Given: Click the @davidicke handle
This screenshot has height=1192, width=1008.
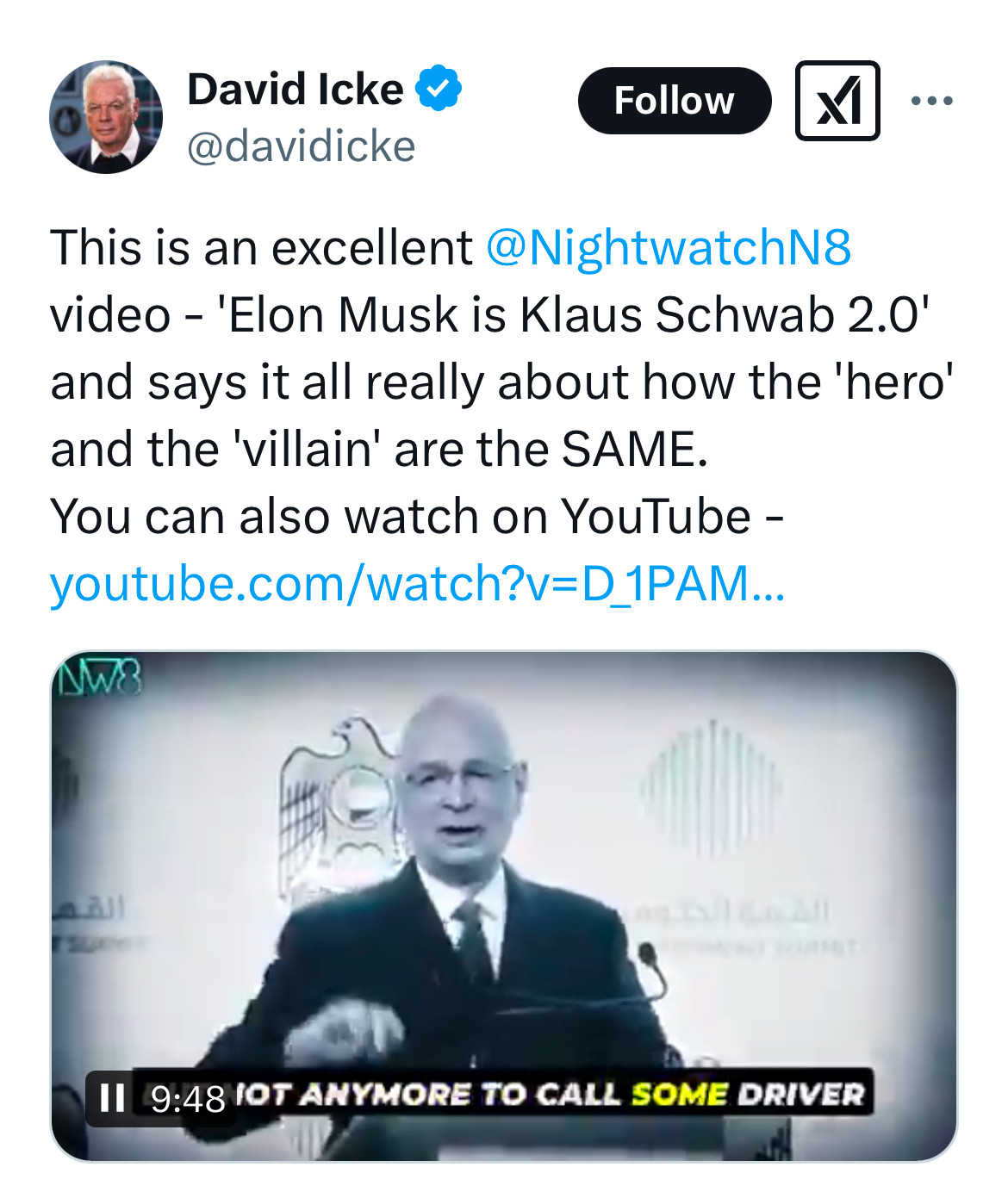Looking at the screenshot, I should [301, 146].
